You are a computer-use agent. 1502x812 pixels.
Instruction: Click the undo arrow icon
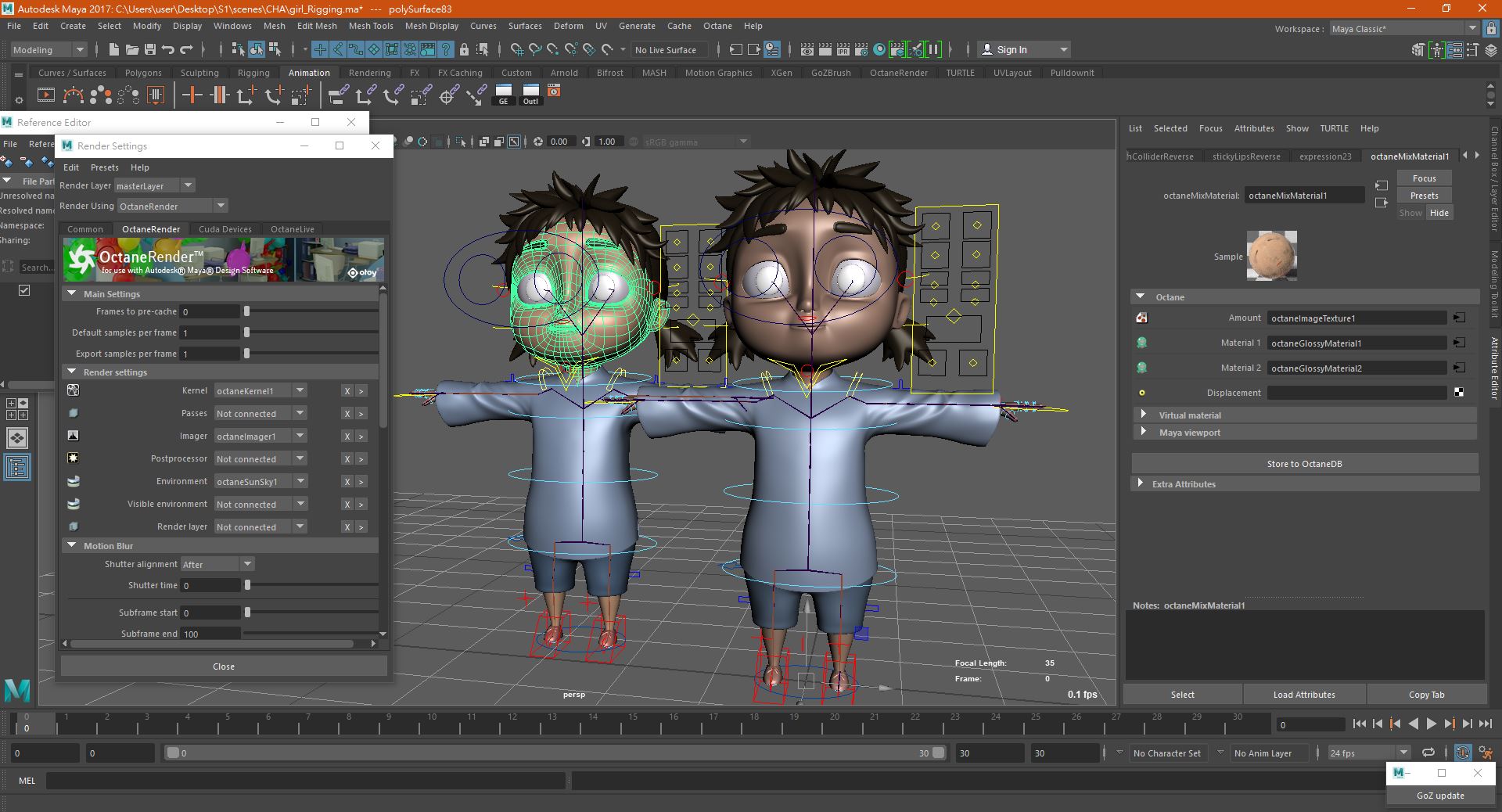pos(168,49)
